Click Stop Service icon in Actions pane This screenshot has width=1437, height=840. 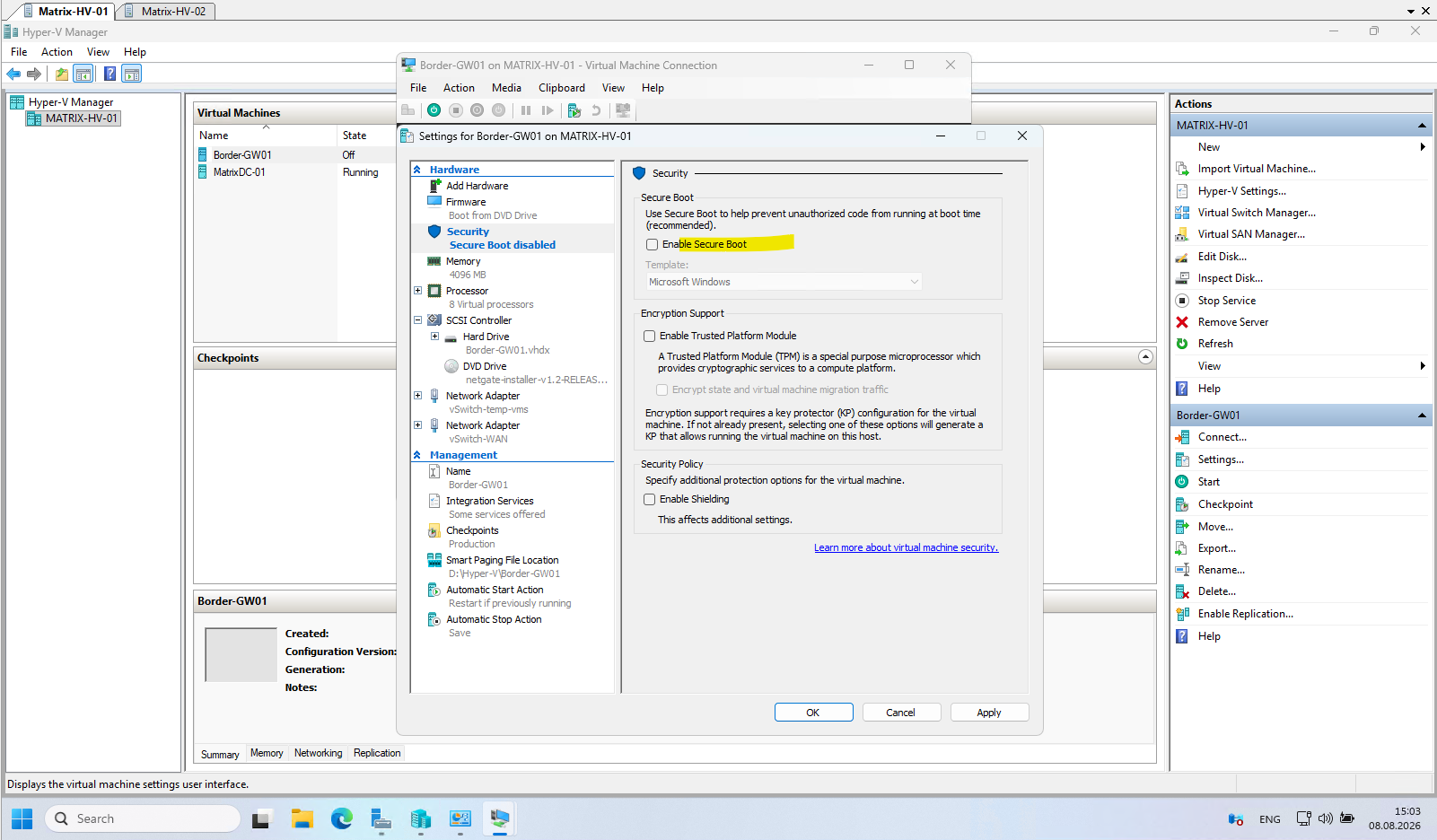[x=1182, y=301]
